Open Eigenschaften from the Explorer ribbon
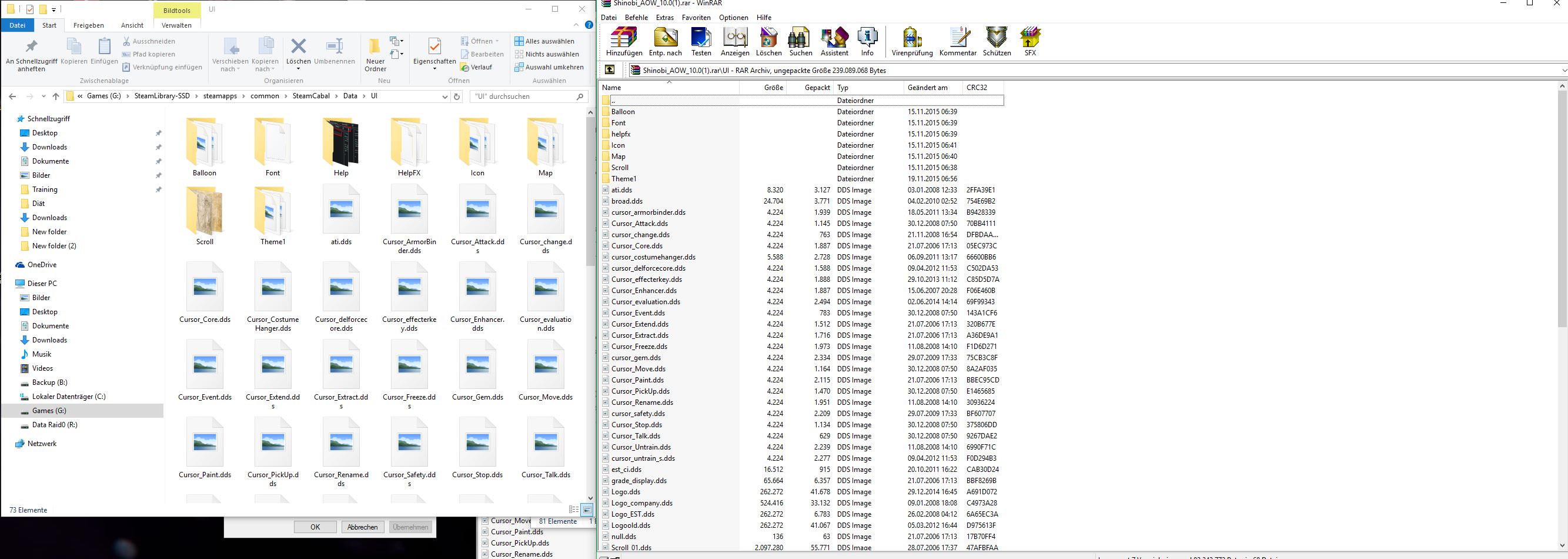The width and height of the screenshot is (1568, 559). (x=434, y=54)
